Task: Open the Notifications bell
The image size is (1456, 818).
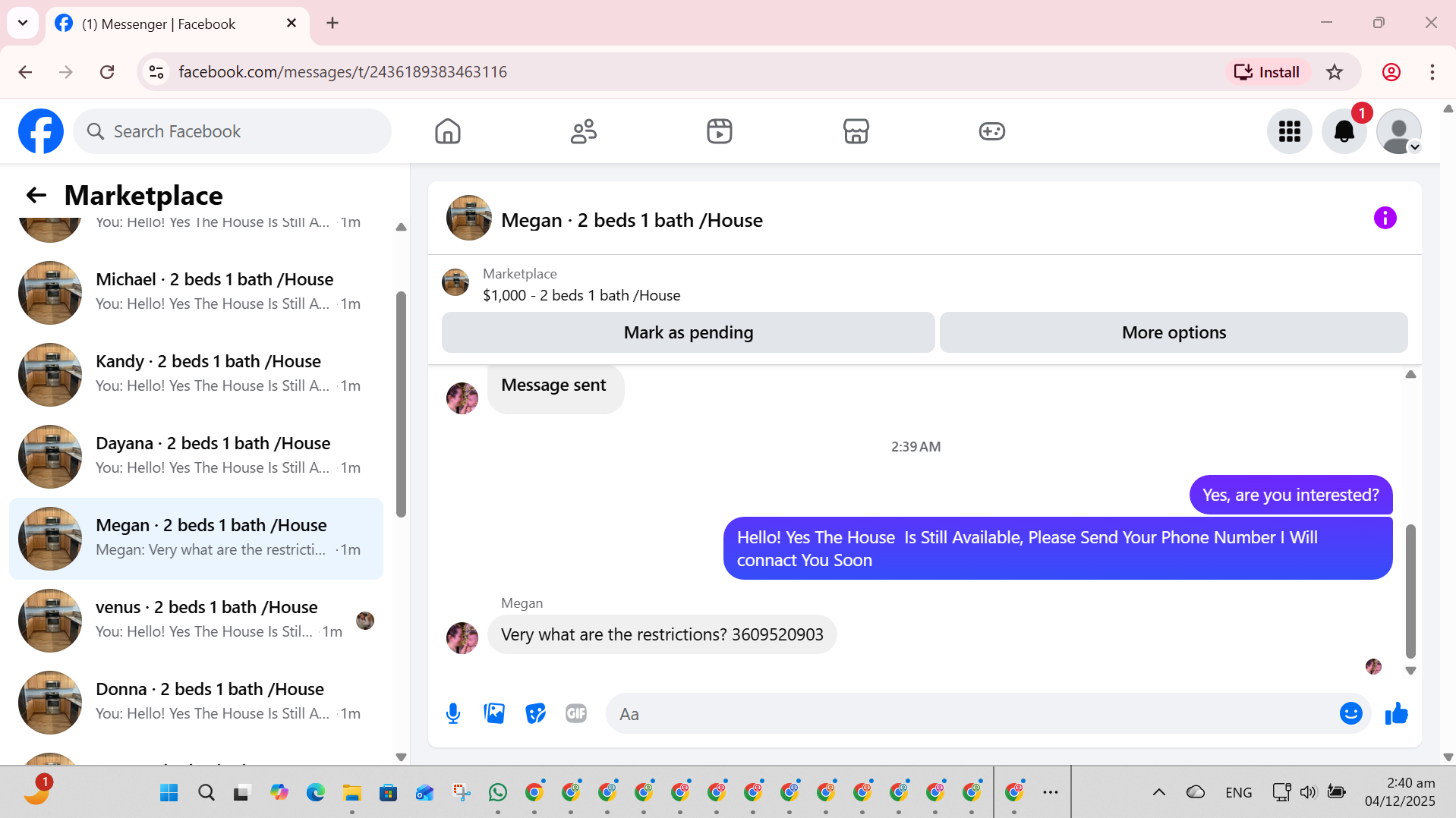Action: tap(1344, 131)
